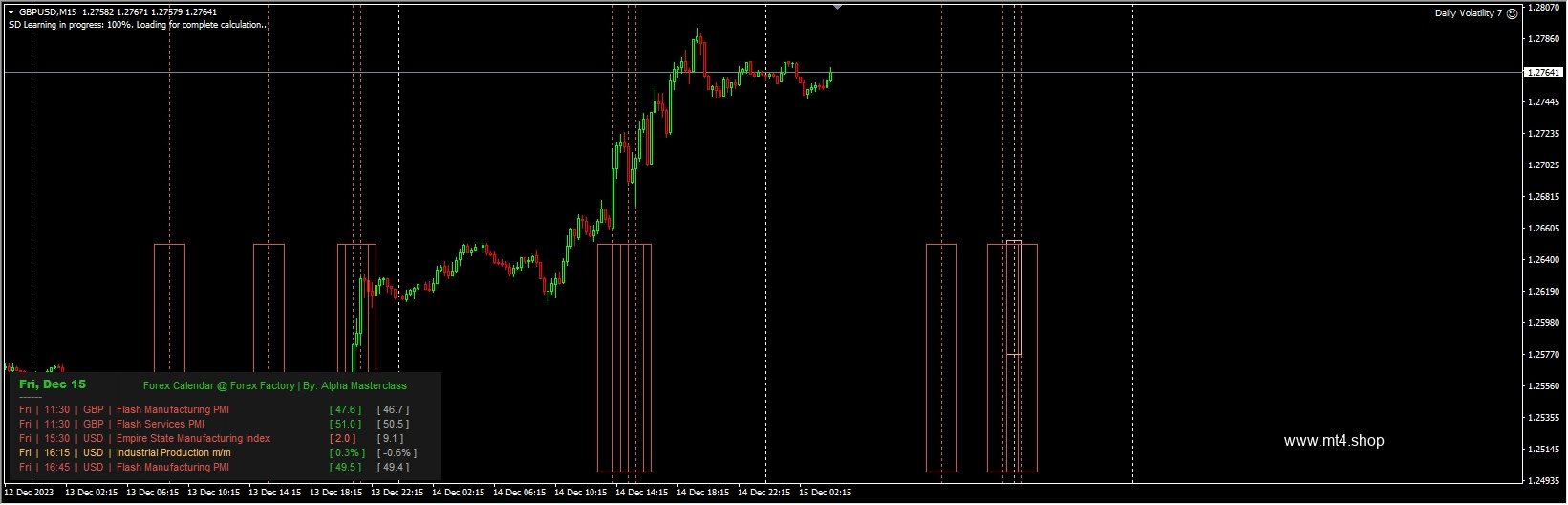The image size is (1568, 505).
Task: Click the '15 Dec 02:15' time axis label
Action: [826, 493]
